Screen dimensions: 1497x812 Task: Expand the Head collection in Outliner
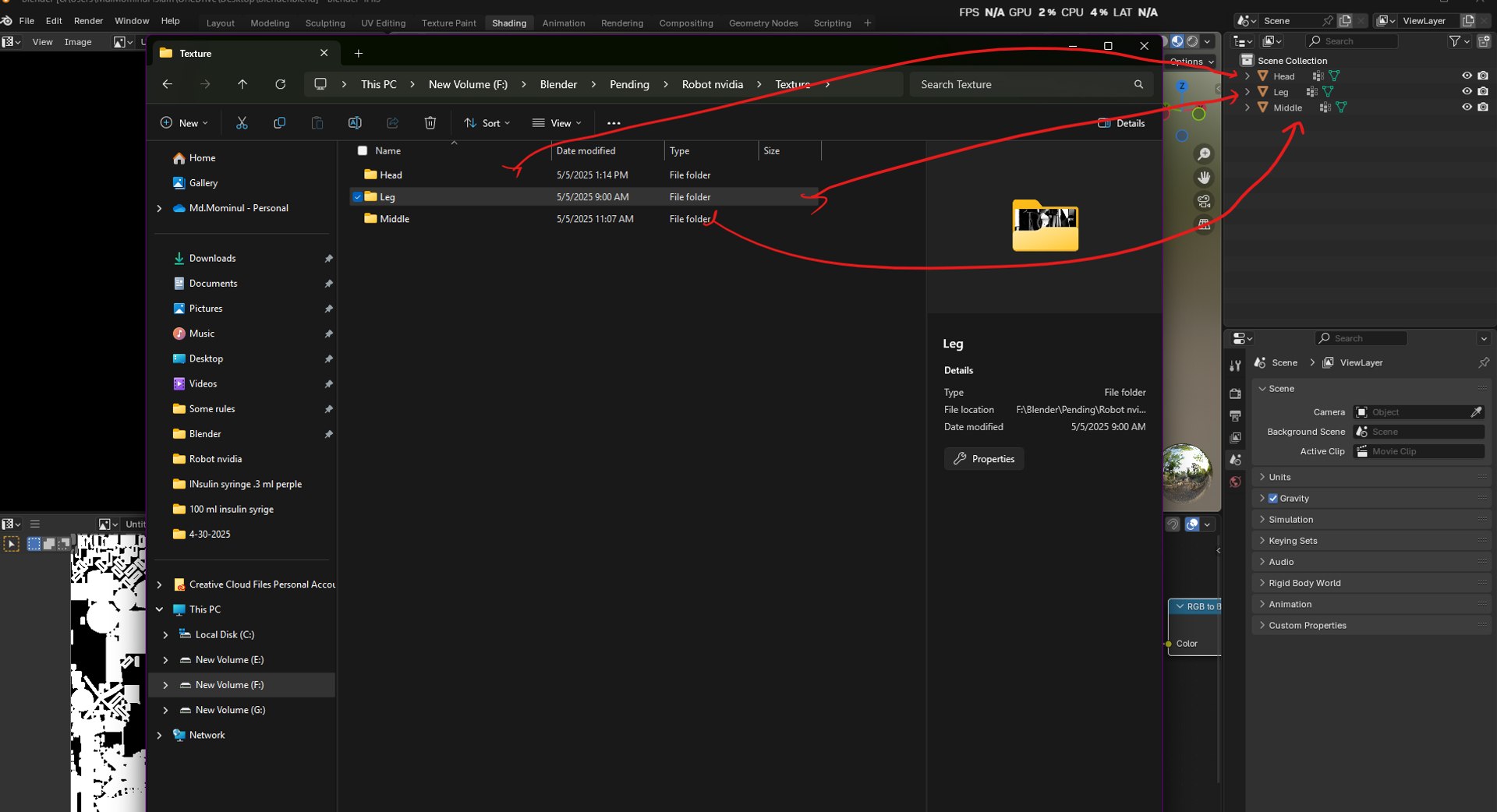click(x=1247, y=76)
